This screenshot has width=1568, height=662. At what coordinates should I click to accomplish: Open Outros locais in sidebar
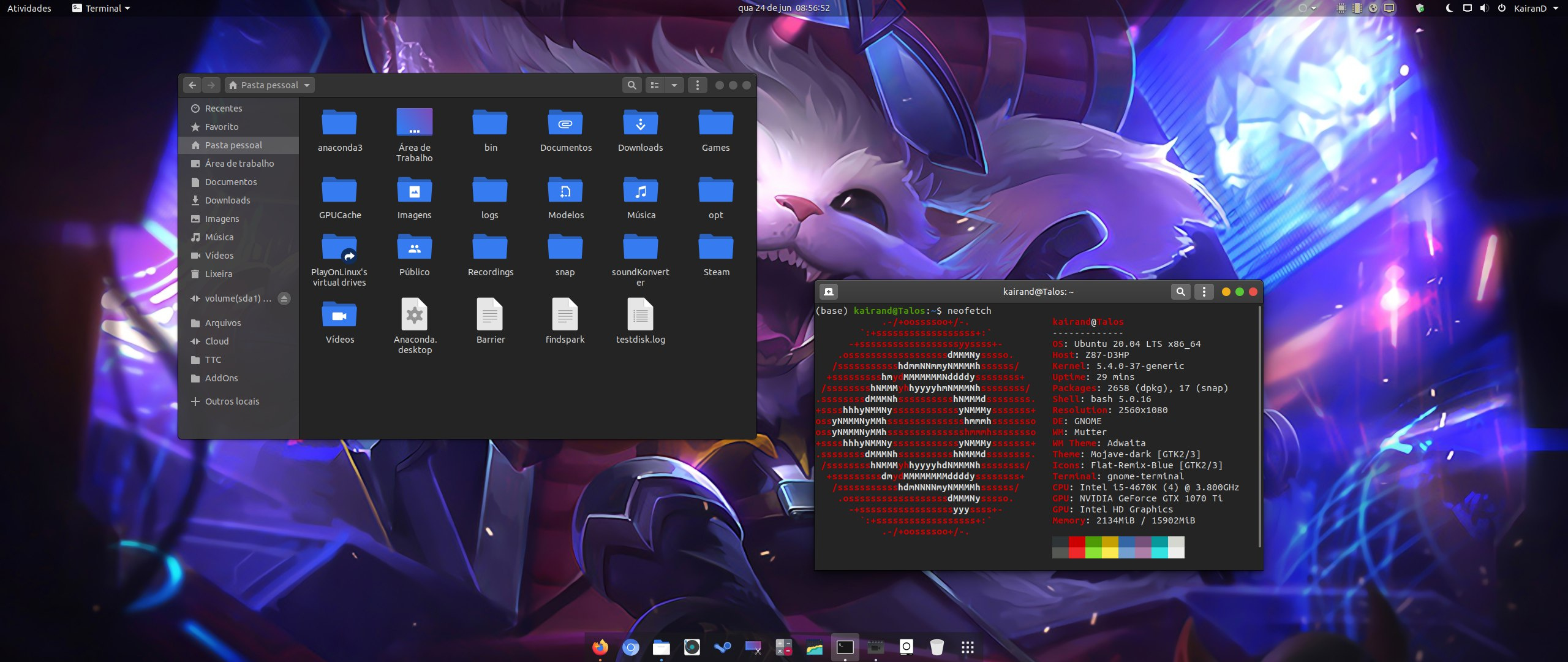click(232, 401)
